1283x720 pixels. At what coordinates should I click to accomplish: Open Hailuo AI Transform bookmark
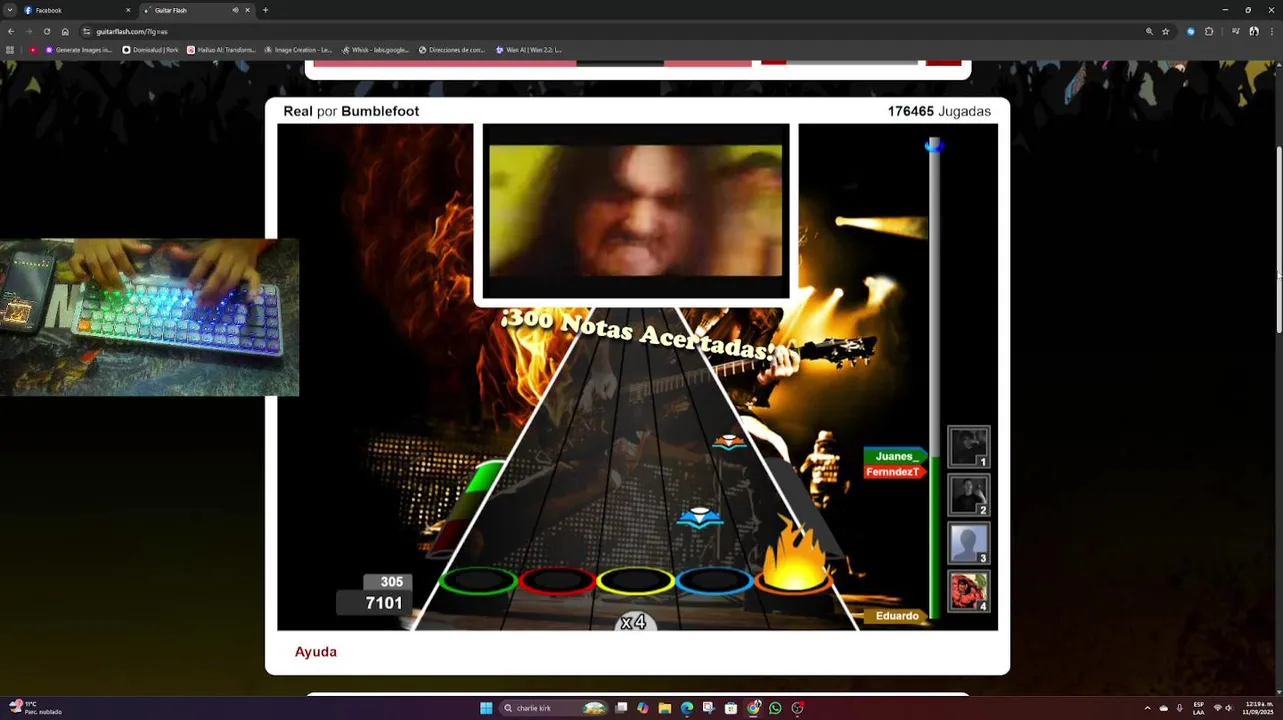[x=221, y=50]
